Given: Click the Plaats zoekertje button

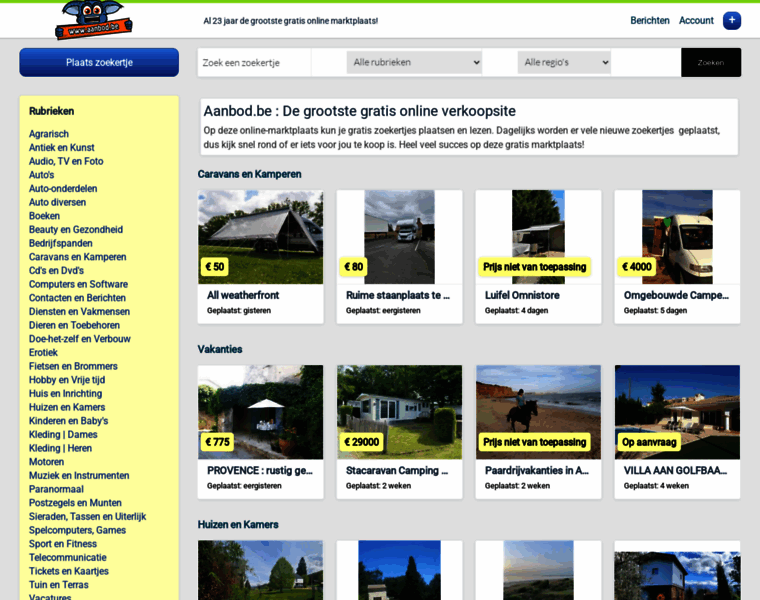Looking at the screenshot, I should tap(99, 63).
